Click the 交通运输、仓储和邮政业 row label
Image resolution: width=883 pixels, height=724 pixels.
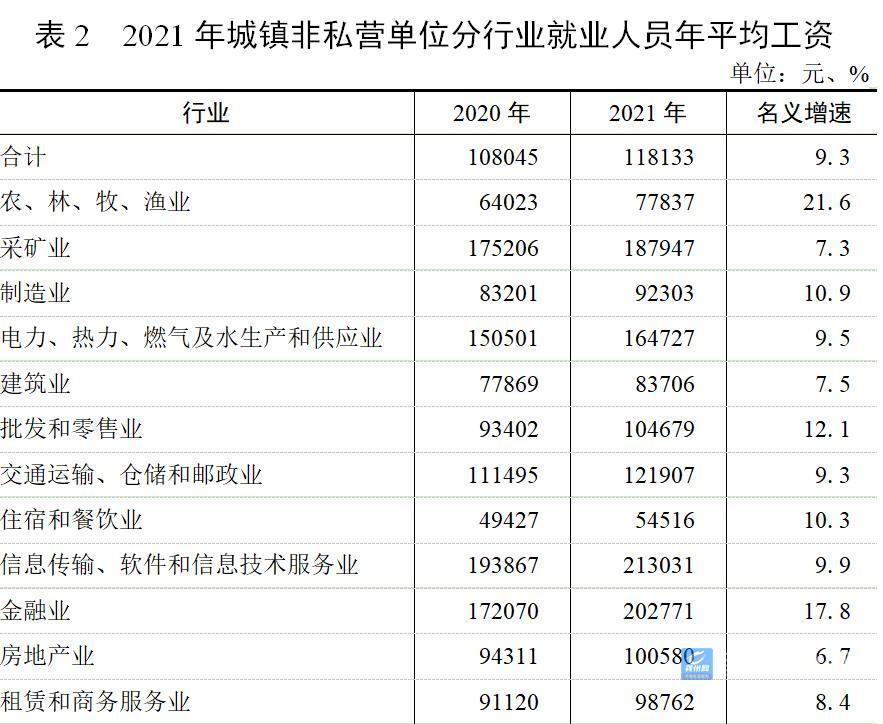tap(132, 475)
